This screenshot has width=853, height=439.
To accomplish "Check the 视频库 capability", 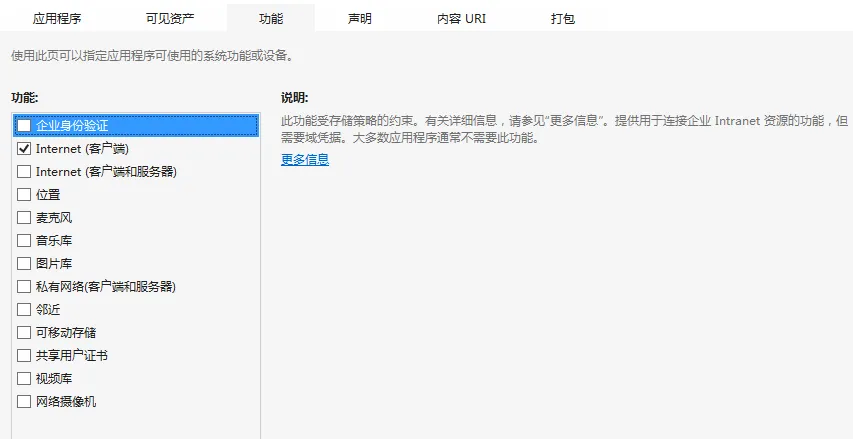I will (x=24, y=379).
